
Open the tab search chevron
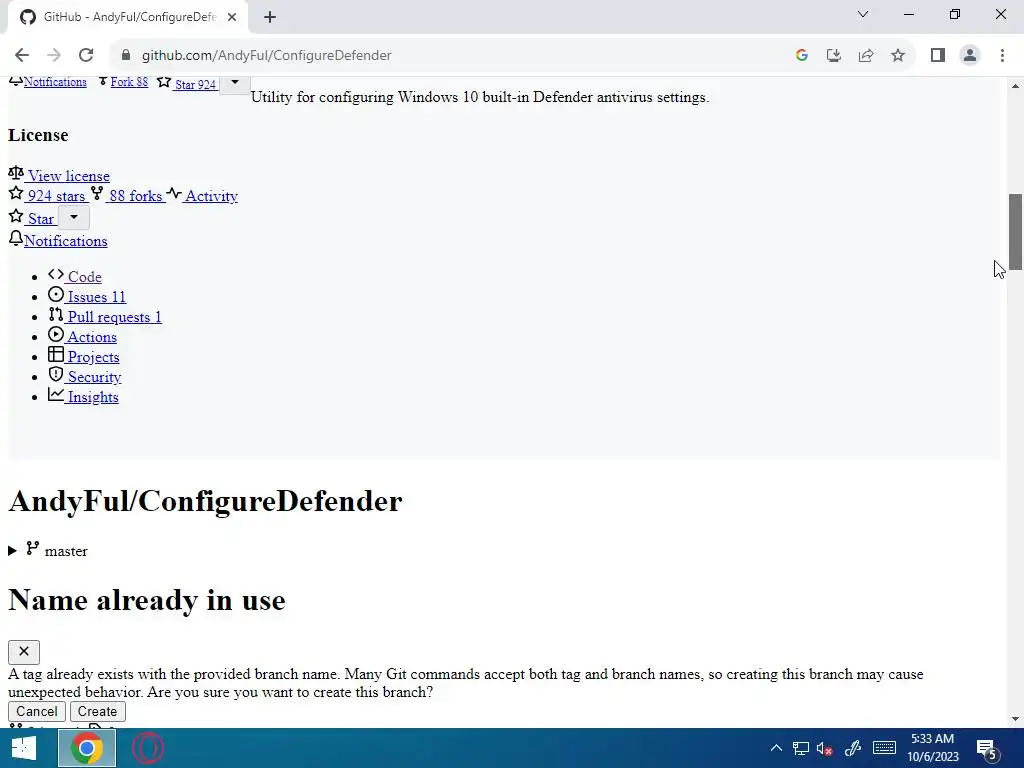click(x=863, y=14)
